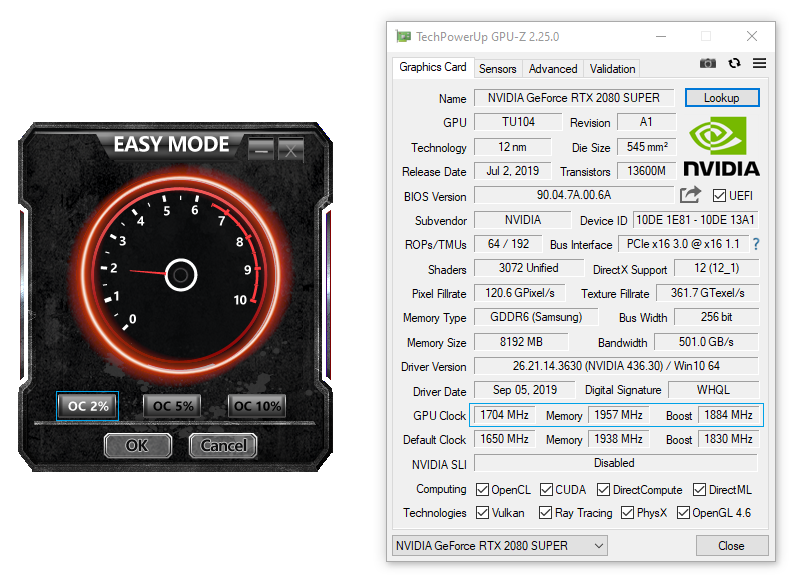The width and height of the screenshot is (789, 581).
Task: Click the BIOS Version field
Action: [x=574, y=195]
